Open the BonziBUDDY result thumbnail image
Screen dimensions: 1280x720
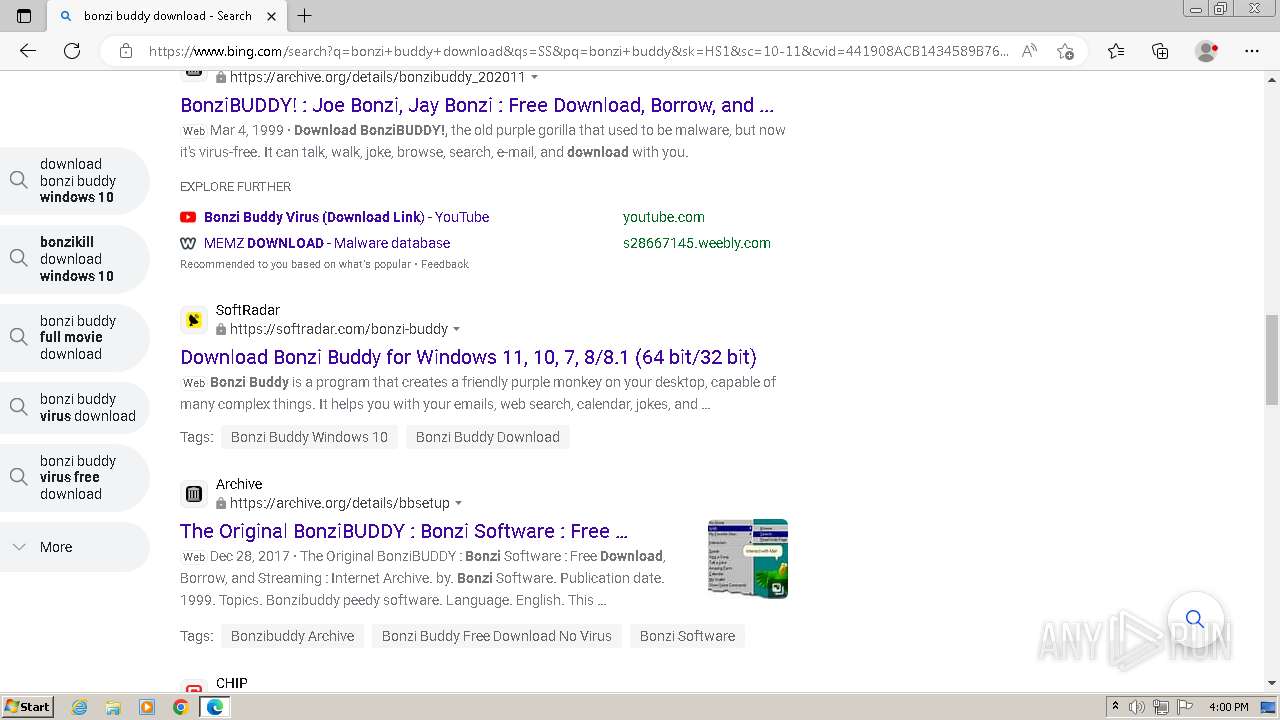point(748,559)
